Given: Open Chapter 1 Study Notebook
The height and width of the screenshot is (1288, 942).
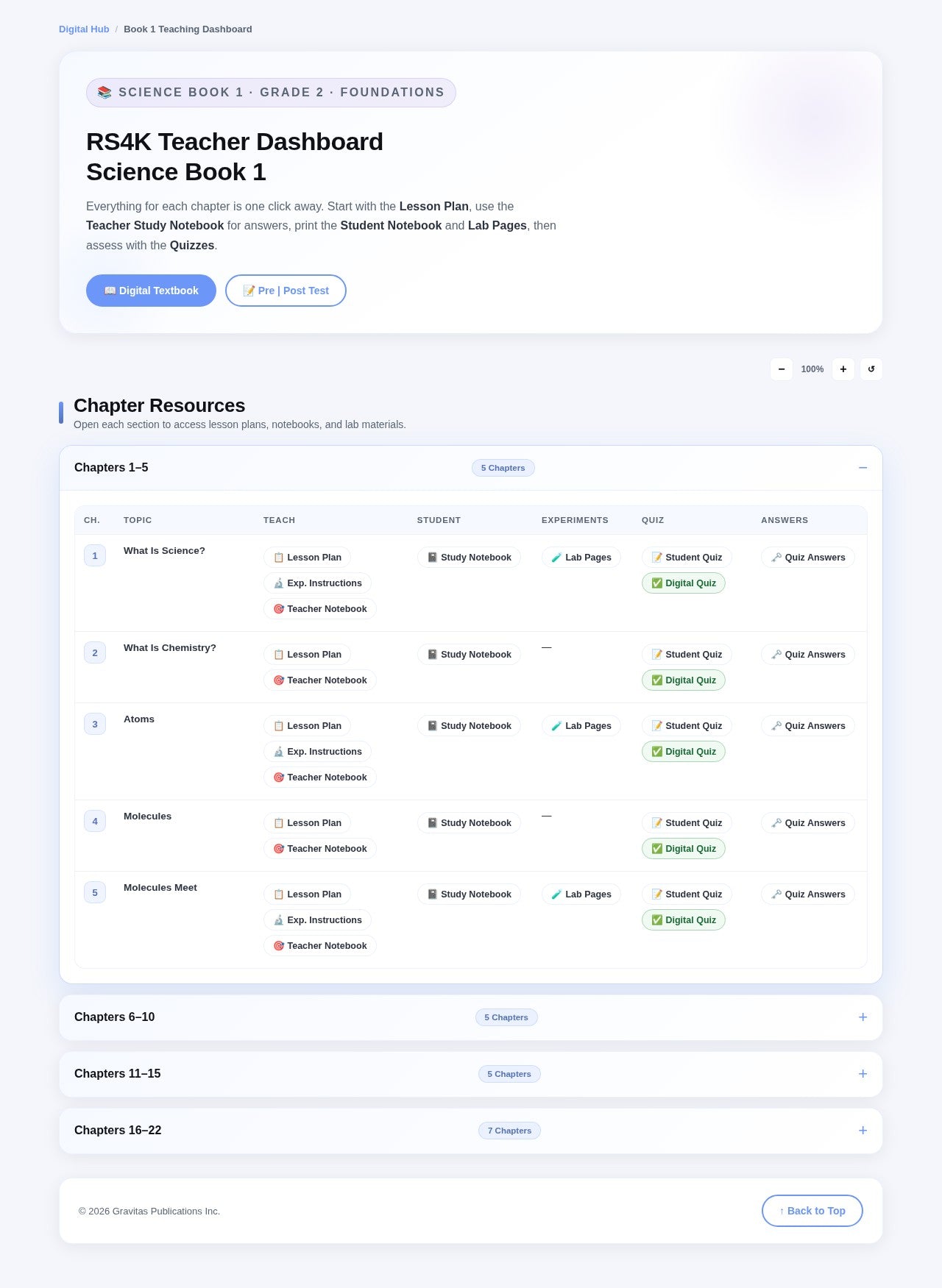Looking at the screenshot, I should pyautogui.click(x=469, y=558).
